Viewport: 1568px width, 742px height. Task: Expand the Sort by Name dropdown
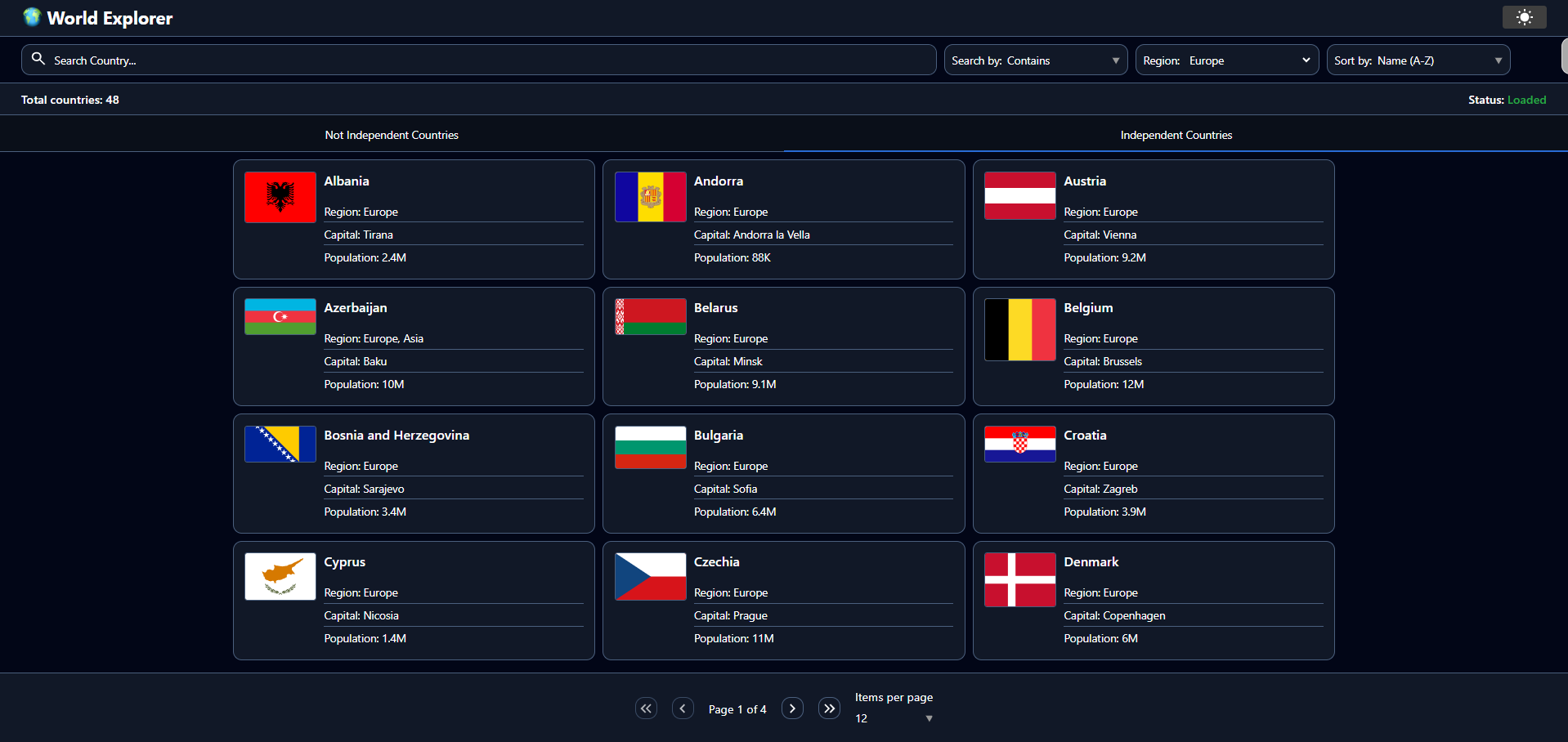(1418, 60)
